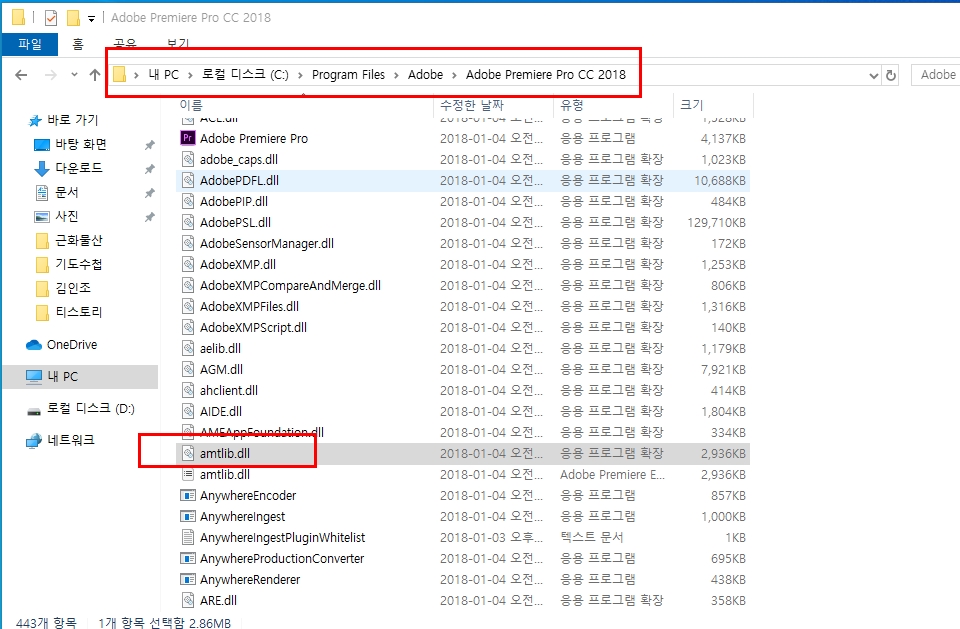Click the Back navigation arrow

(21, 75)
